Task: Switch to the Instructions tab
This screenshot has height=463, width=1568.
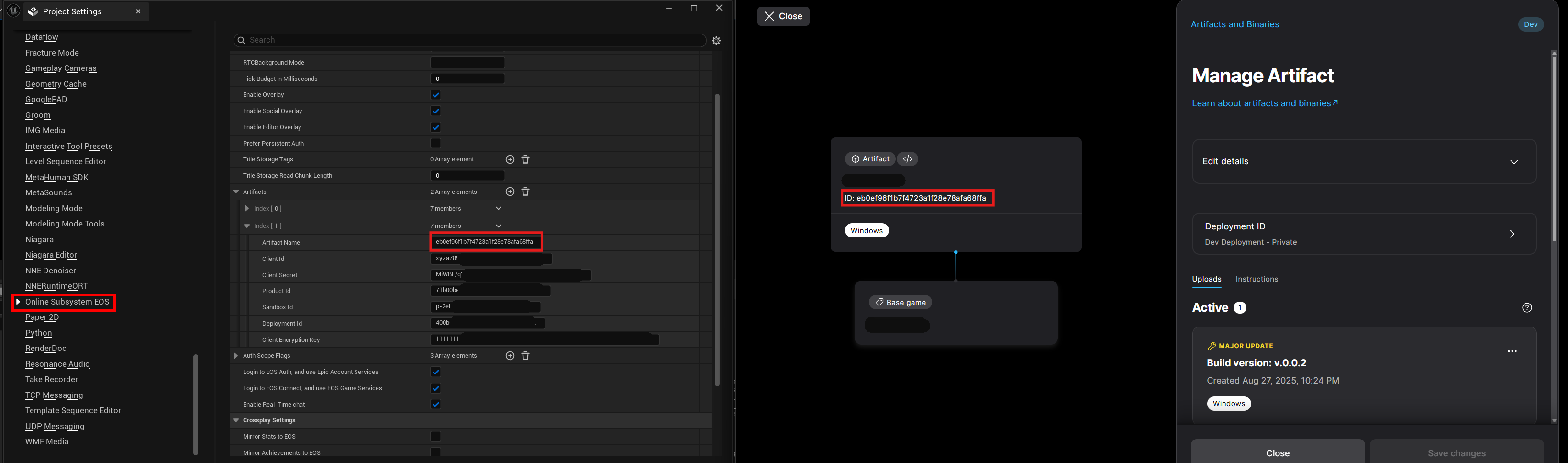Action: coord(1257,279)
